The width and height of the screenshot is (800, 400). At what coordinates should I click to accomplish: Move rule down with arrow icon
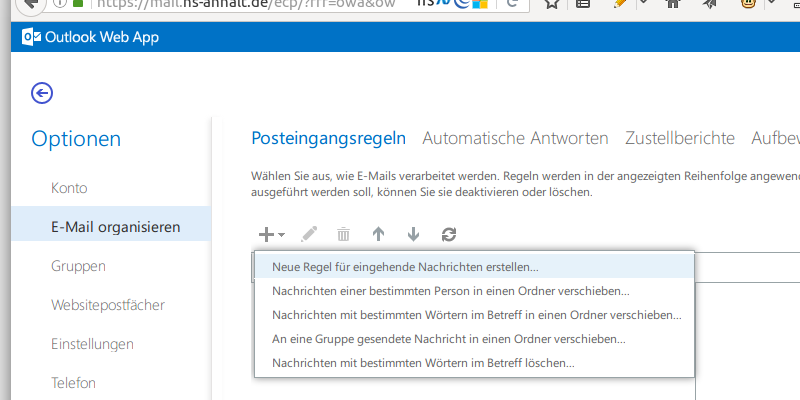click(413, 234)
